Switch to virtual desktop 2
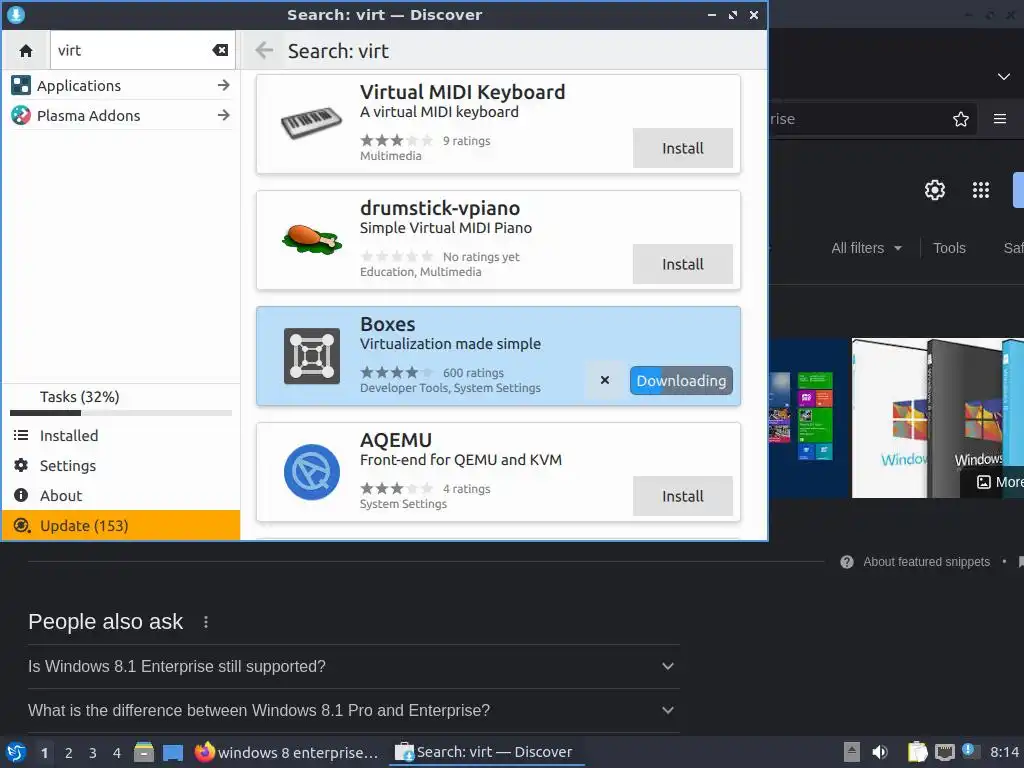The height and width of the screenshot is (768, 1024). click(x=69, y=753)
